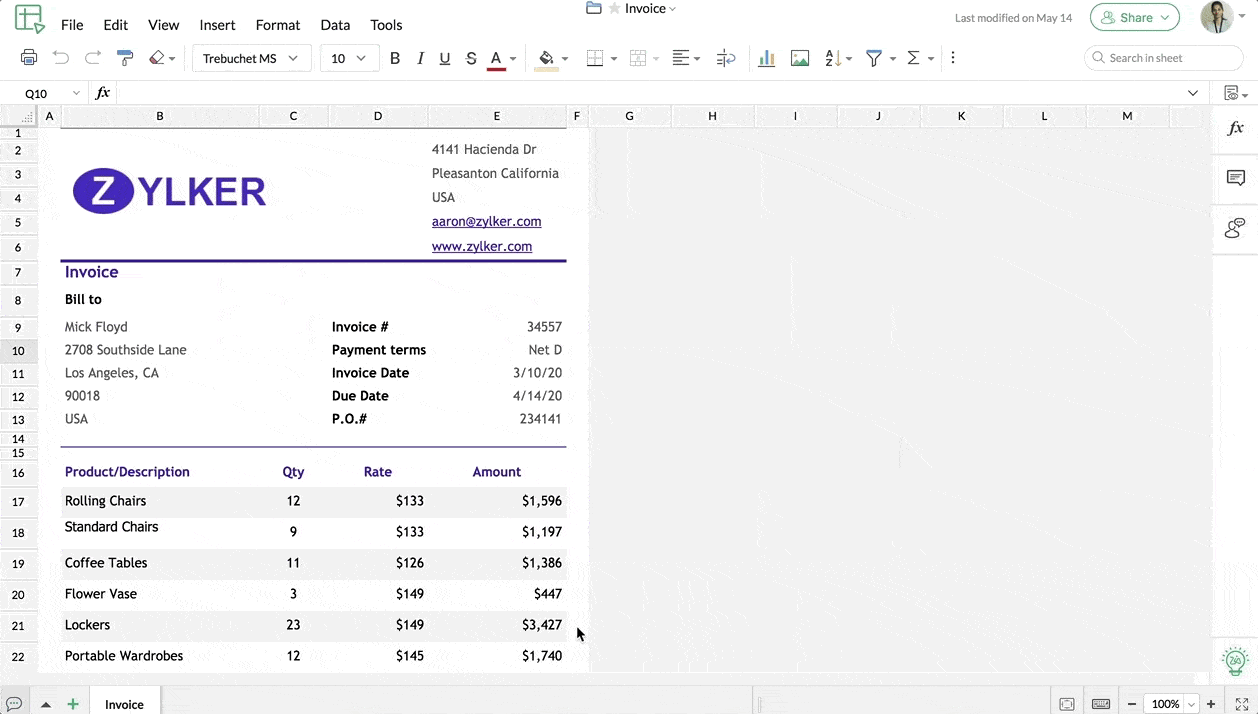Screen dimensions: 1258x714
Task: Click the Share button
Action: click(x=1135, y=17)
